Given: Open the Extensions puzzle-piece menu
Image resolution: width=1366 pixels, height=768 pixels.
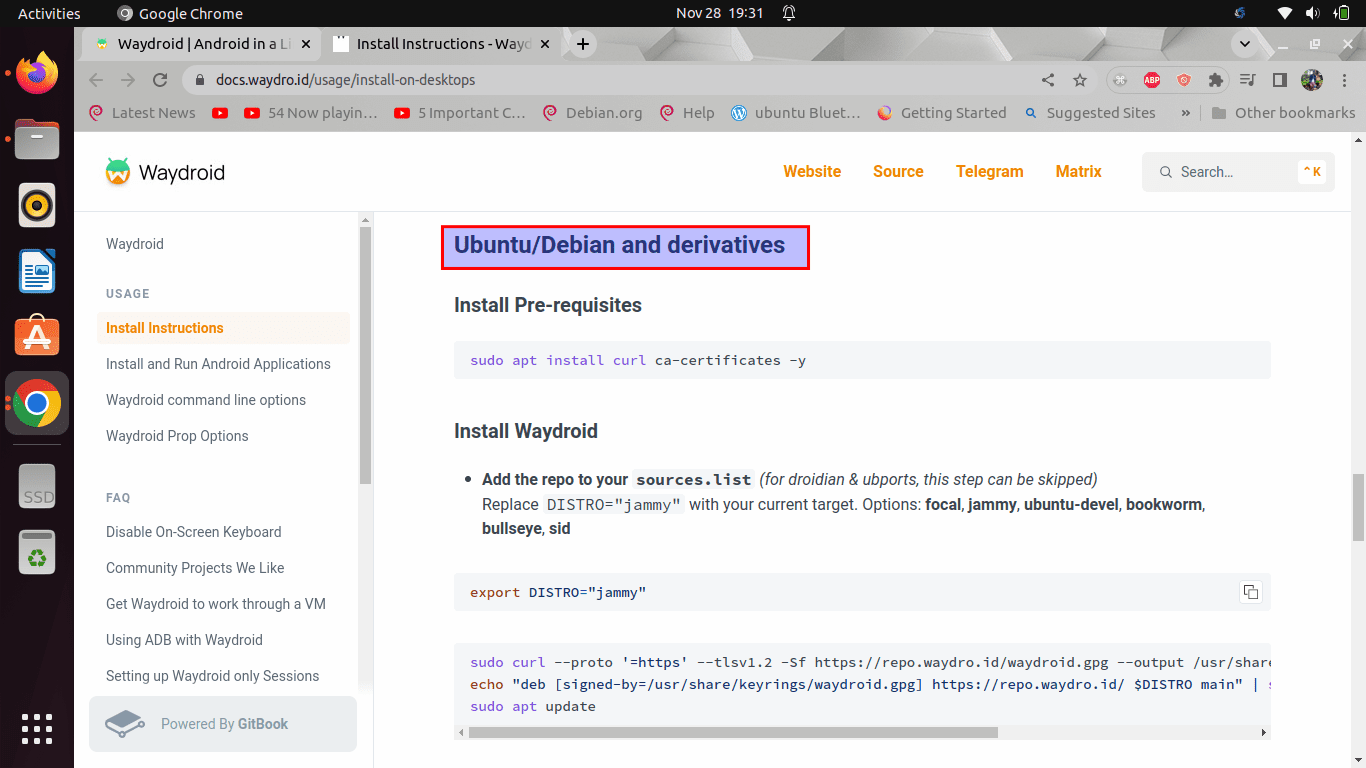Looking at the screenshot, I should (x=1216, y=80).
